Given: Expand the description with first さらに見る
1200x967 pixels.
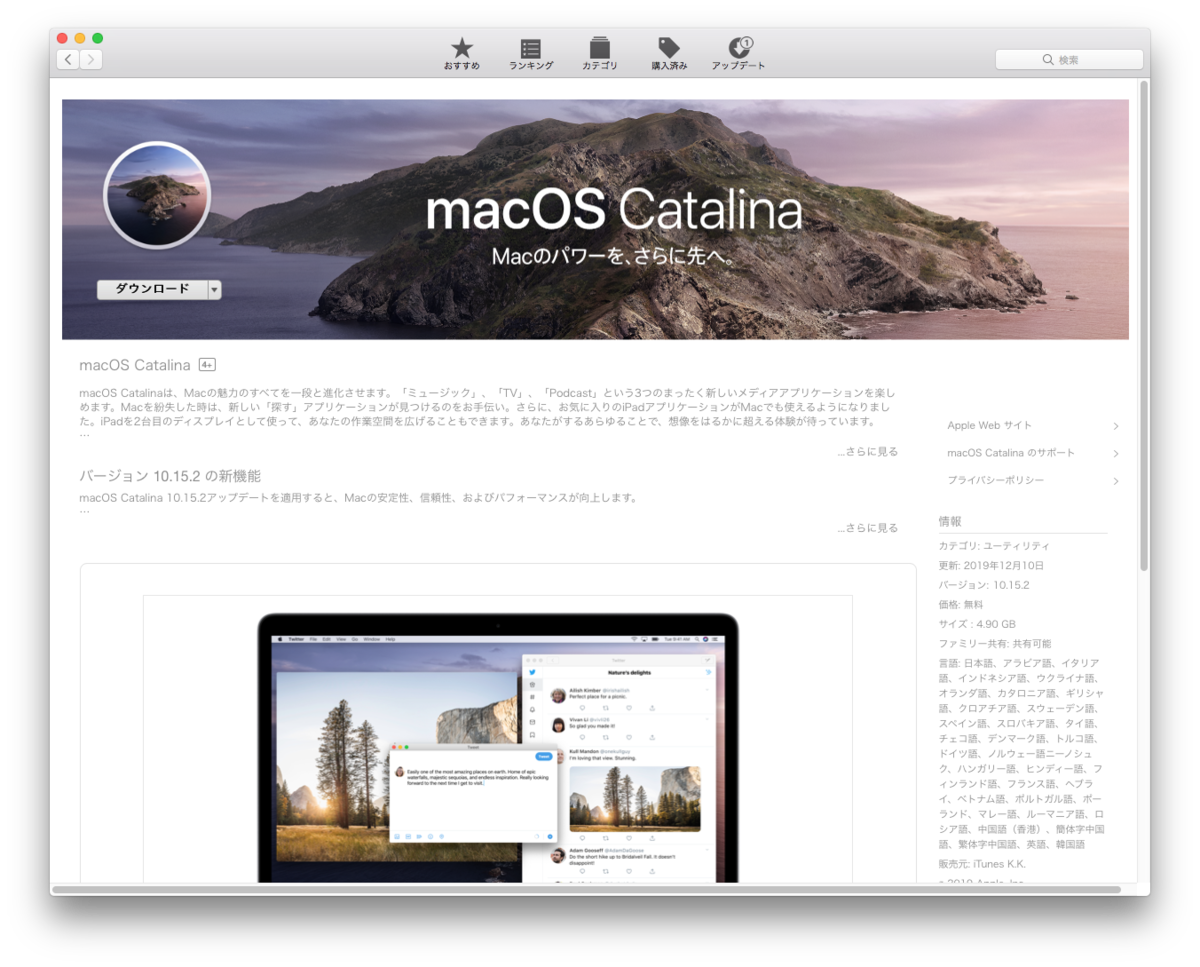Looking at the screenshot, I should point(868,452).
